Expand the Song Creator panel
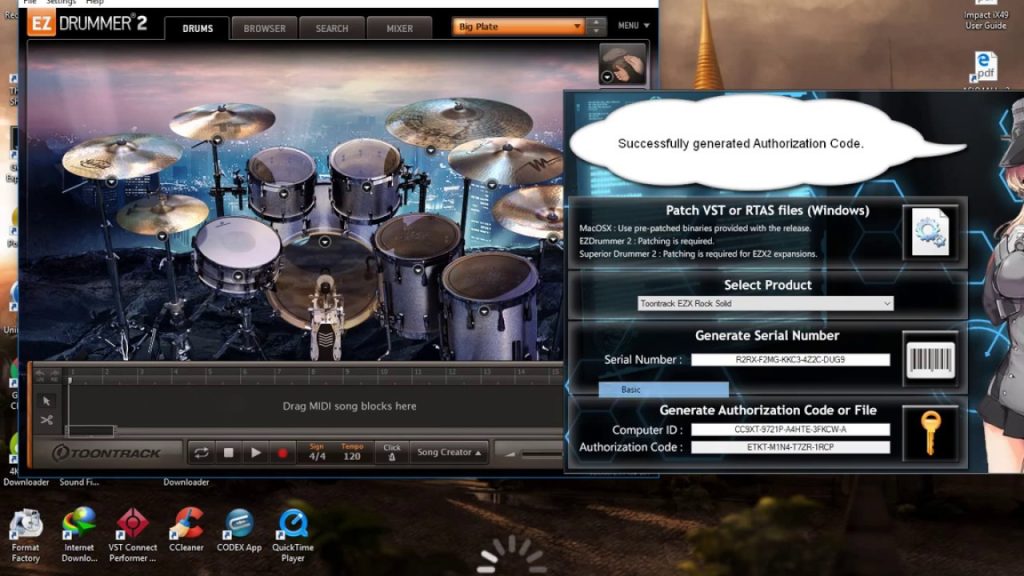This screenshot has height=576, width=1024. pos(449,452)
